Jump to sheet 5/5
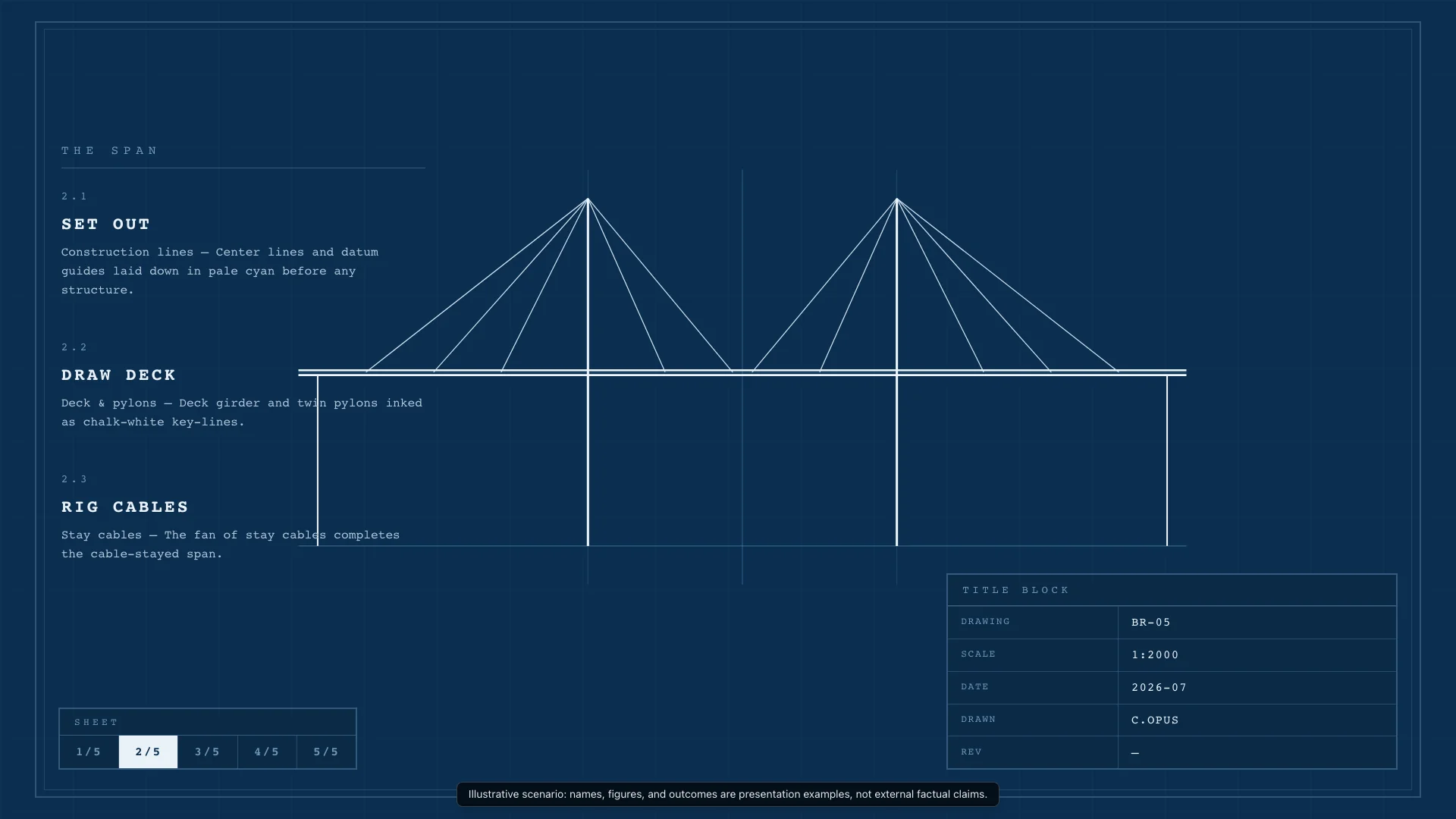The image size is (1456, 819). pos(326,752)
